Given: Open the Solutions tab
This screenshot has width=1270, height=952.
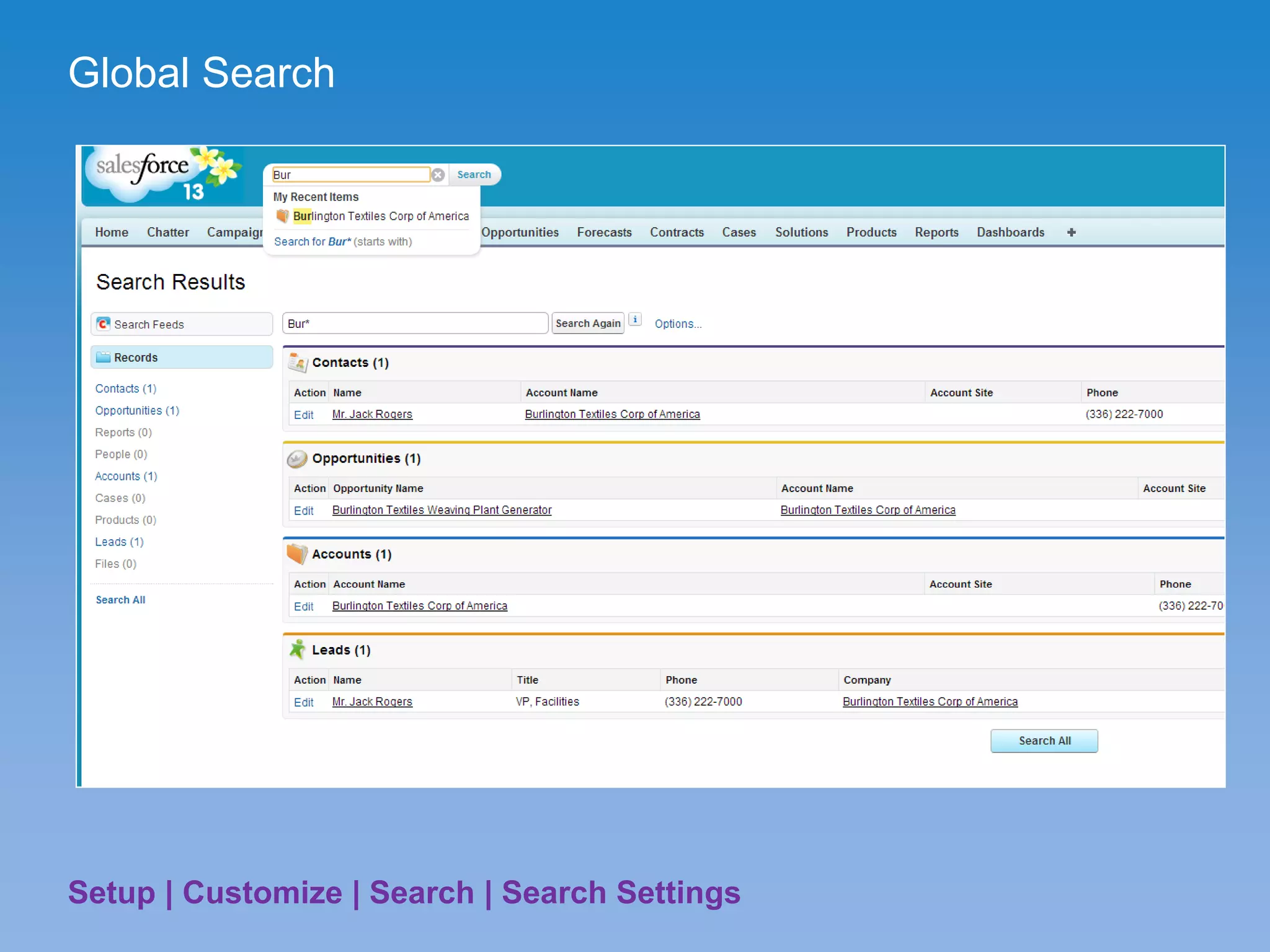Looking at the screenshot, I should point(801,232).
